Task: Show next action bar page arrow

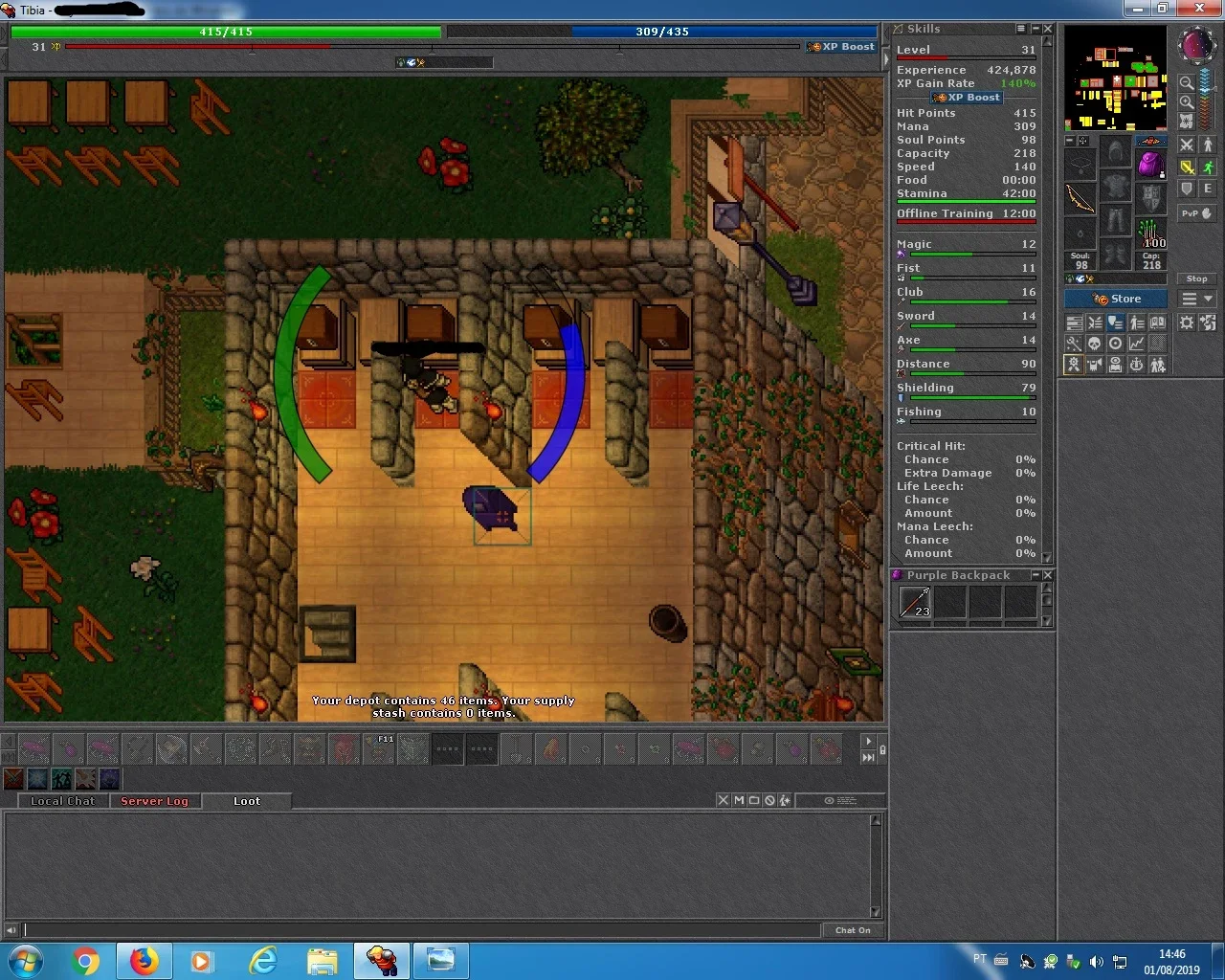Action: pyautogui.click(x=868, y=741)
